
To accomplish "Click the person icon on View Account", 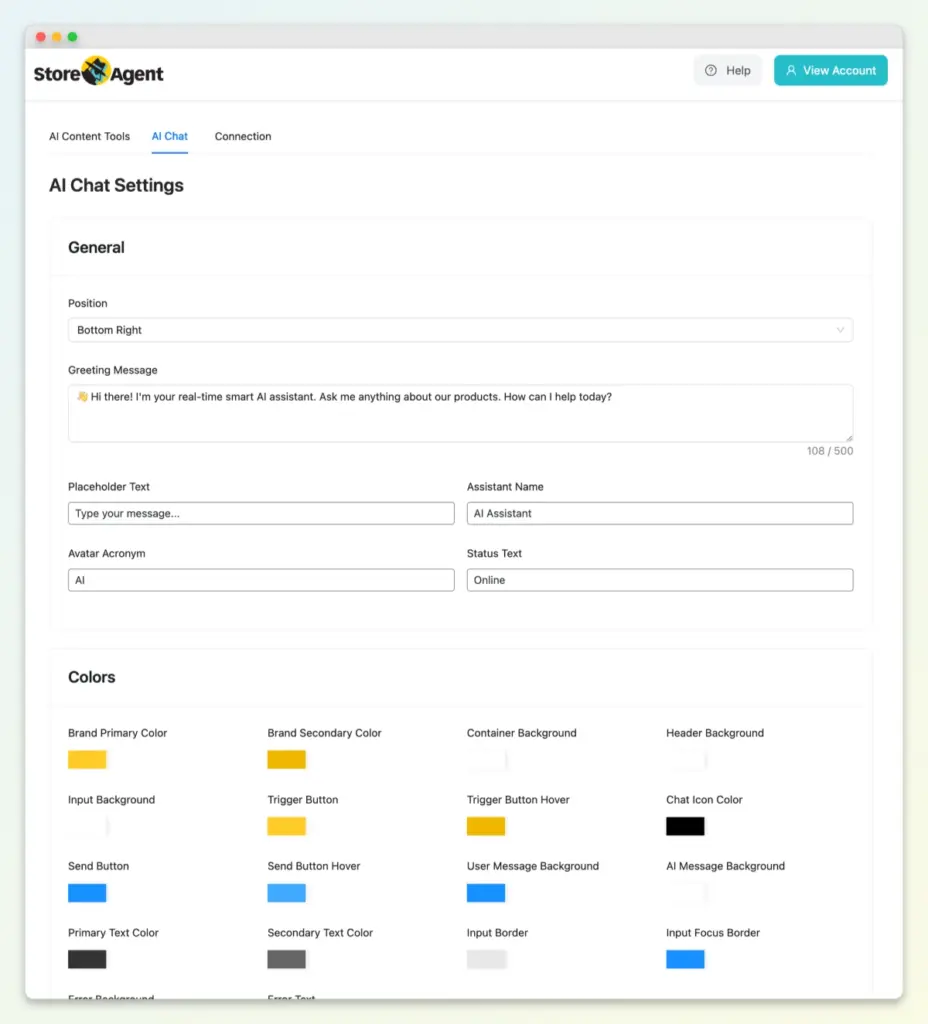I will 792,70.
